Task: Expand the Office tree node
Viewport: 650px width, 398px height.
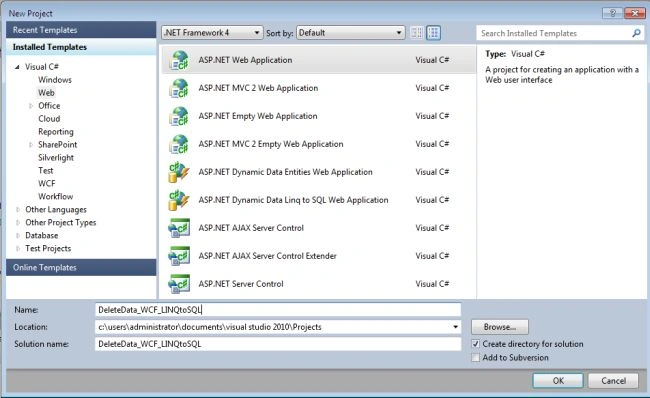Action: [31, 106]
